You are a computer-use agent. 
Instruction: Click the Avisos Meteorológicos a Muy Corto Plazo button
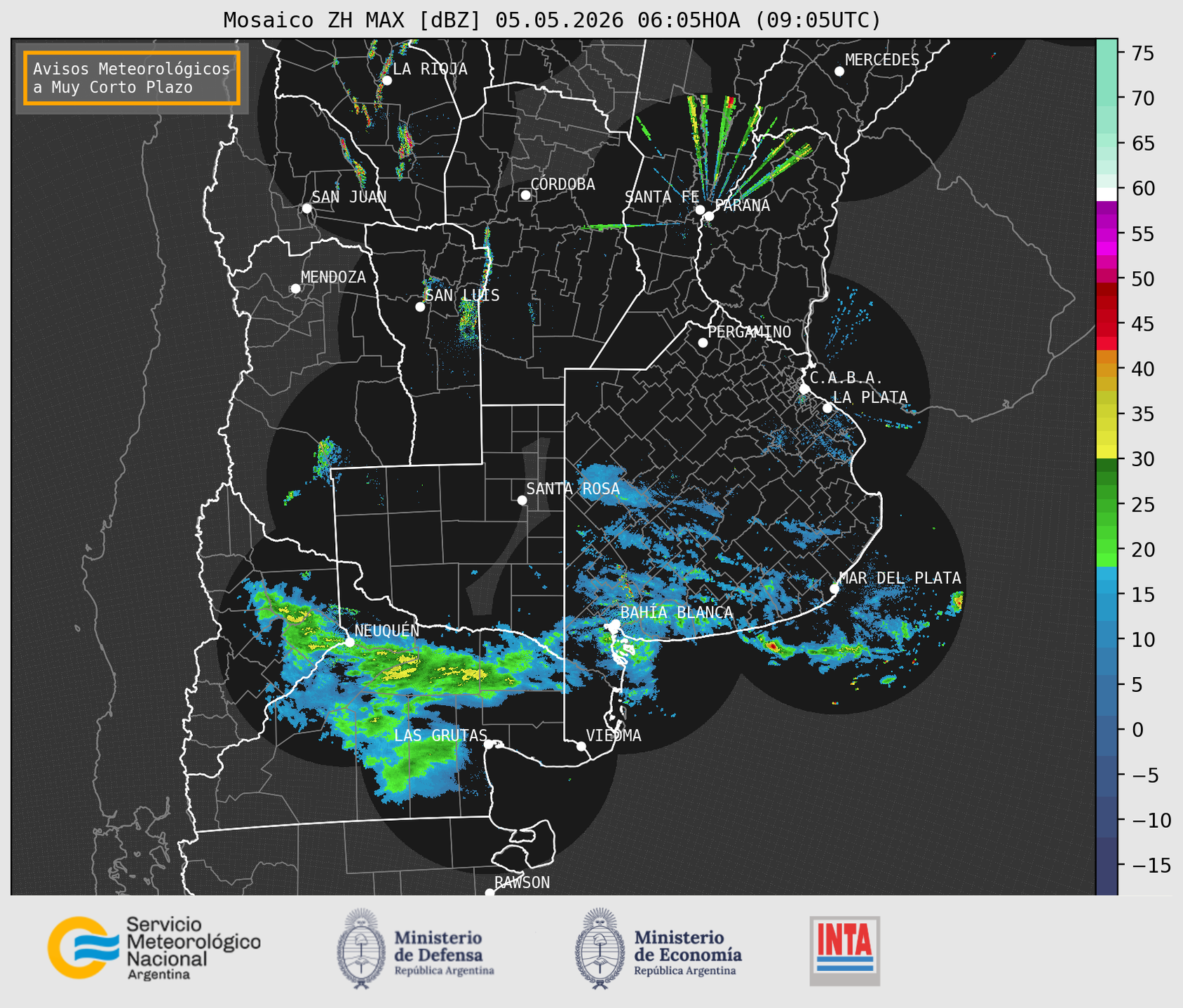[132, 78]
